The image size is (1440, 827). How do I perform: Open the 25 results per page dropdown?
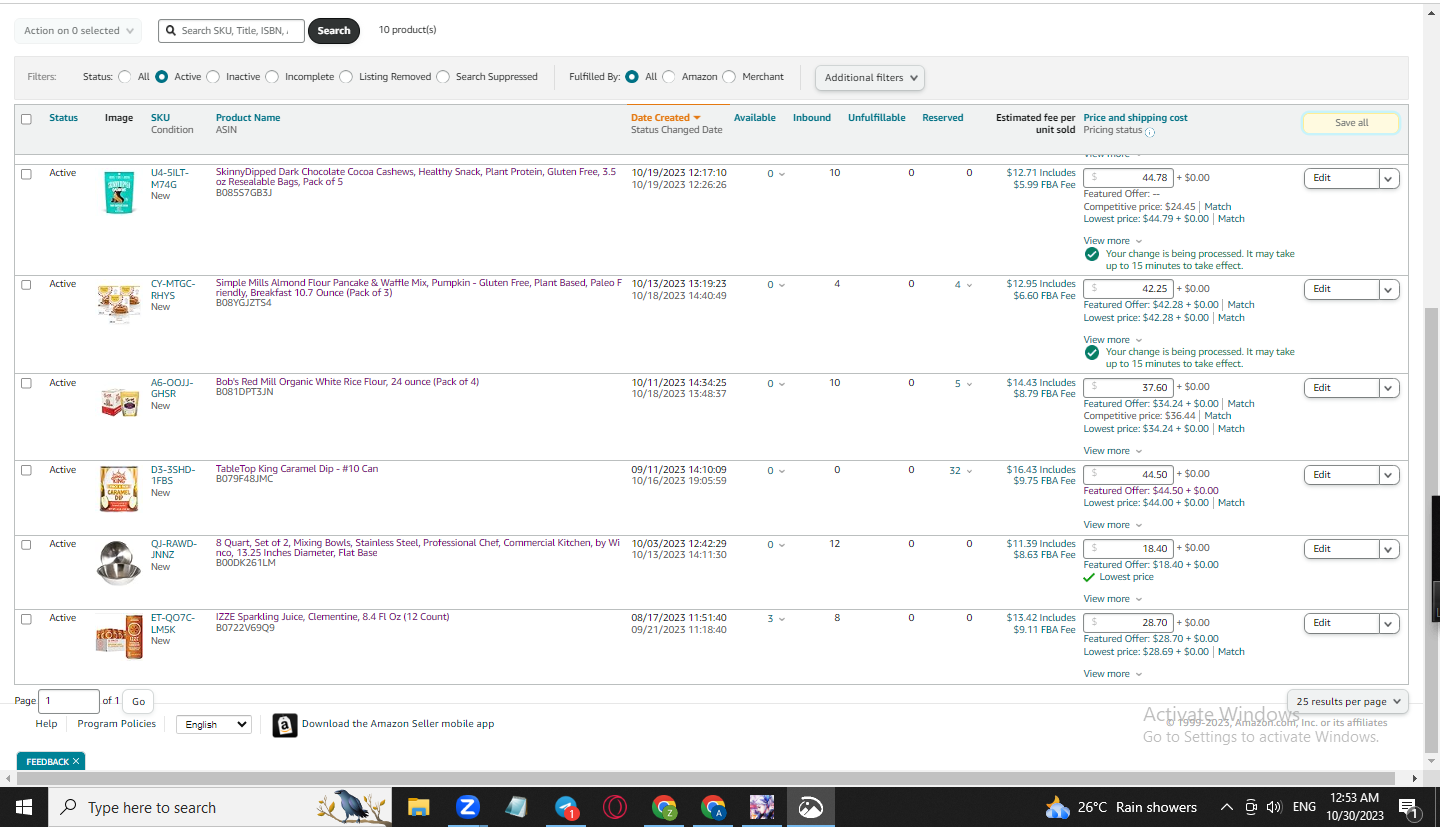1348,702
